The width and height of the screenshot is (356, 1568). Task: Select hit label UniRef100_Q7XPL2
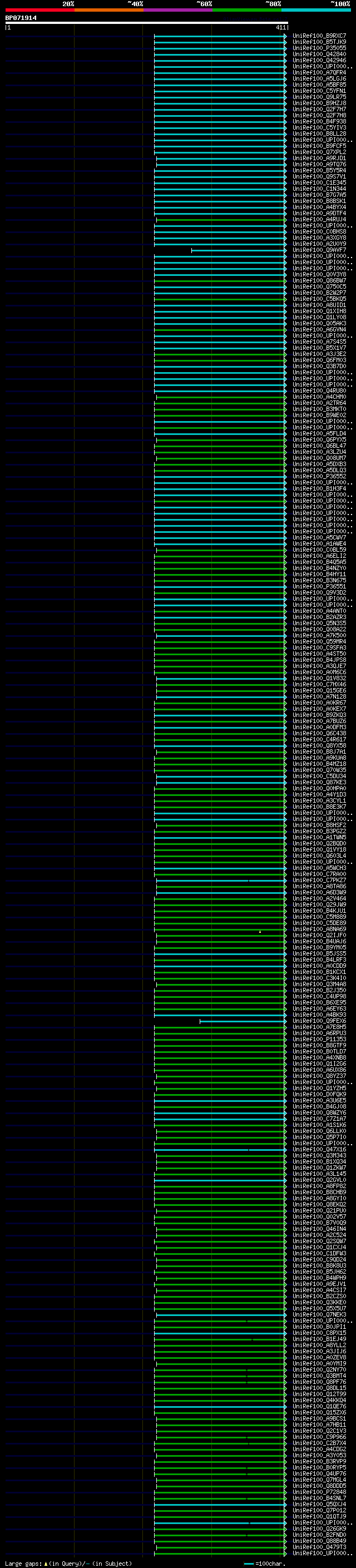click(319, 152)
